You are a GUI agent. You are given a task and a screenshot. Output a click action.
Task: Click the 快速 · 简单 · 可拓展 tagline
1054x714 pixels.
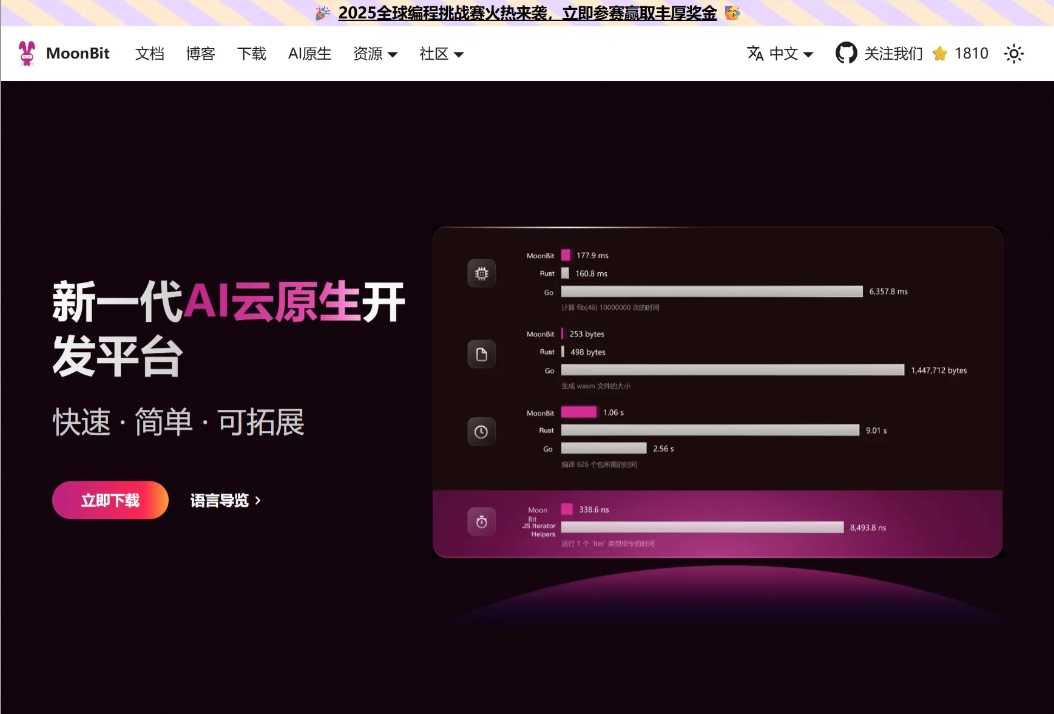179,422
